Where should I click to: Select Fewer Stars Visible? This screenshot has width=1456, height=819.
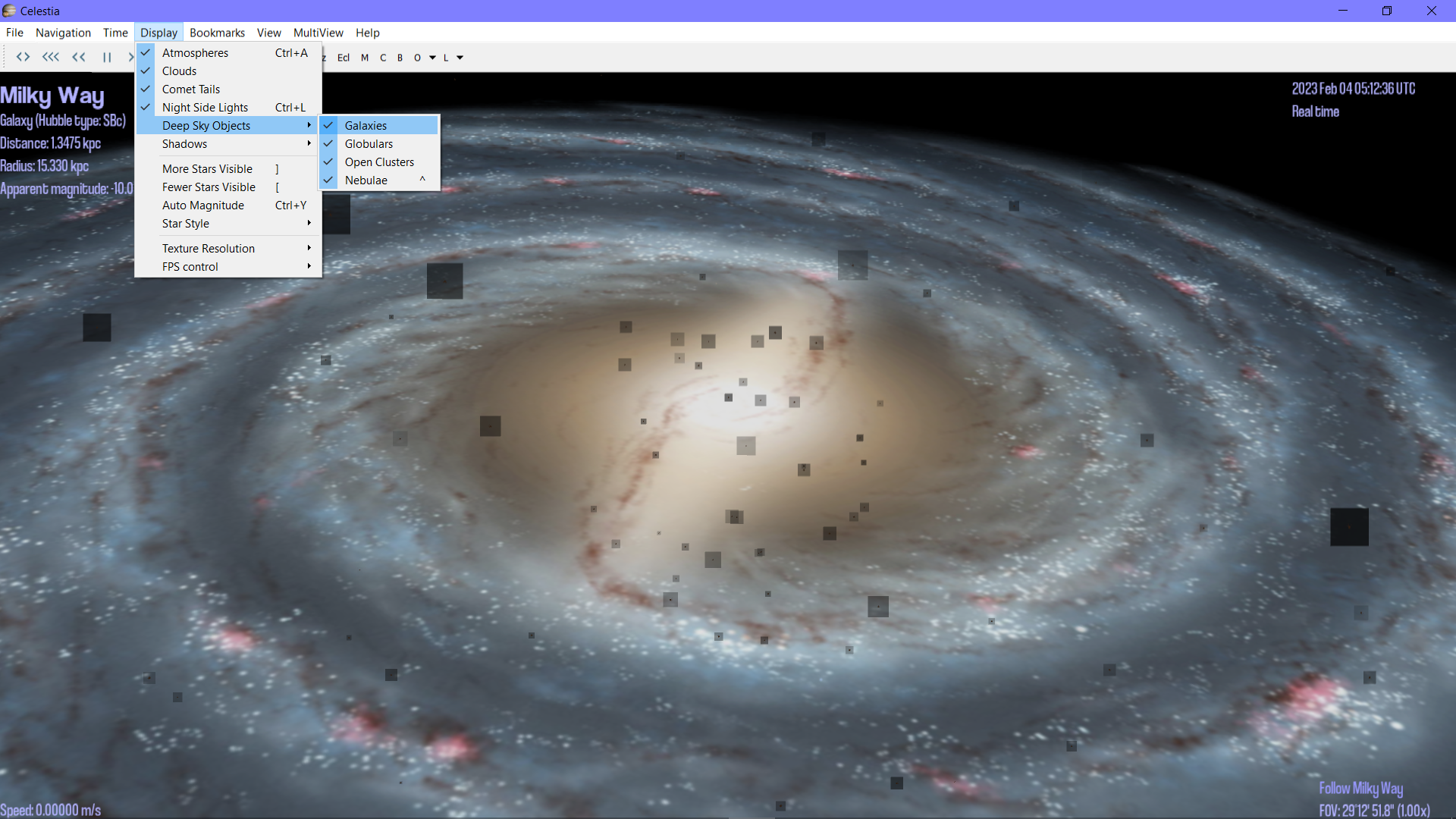click(x=228, y=187)
